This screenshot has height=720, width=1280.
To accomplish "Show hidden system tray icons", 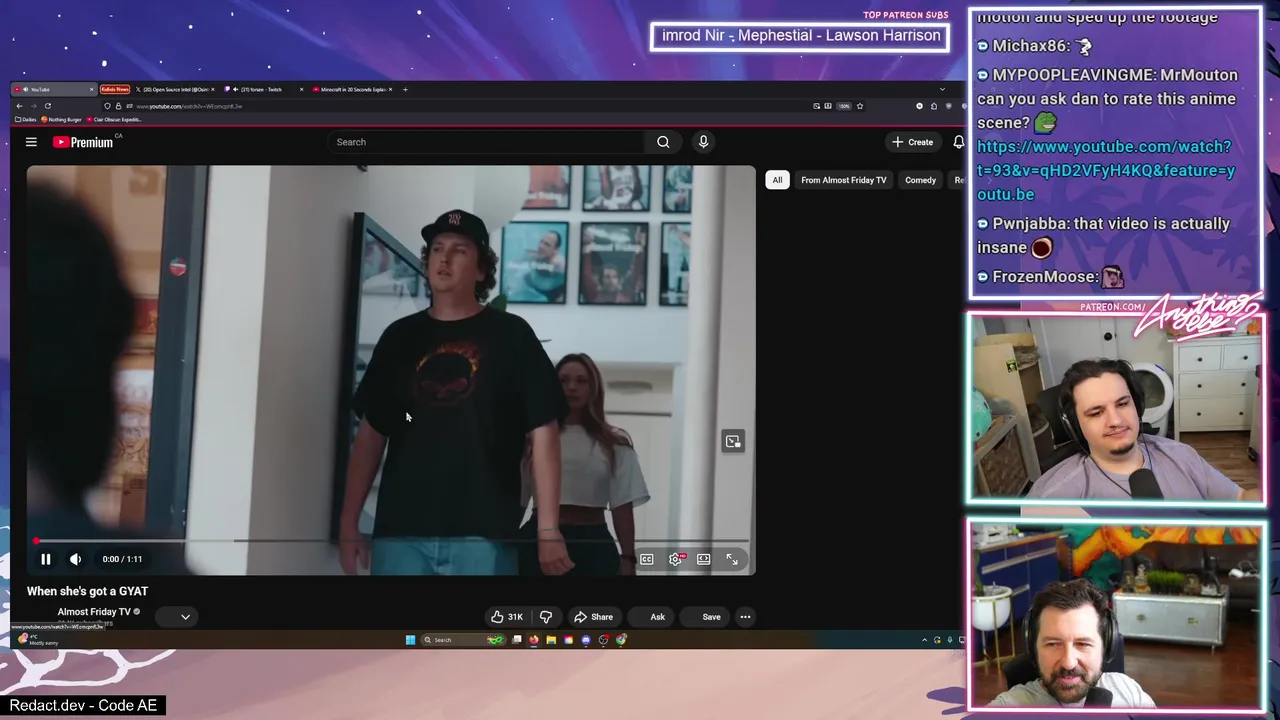I will coord(925,640).
